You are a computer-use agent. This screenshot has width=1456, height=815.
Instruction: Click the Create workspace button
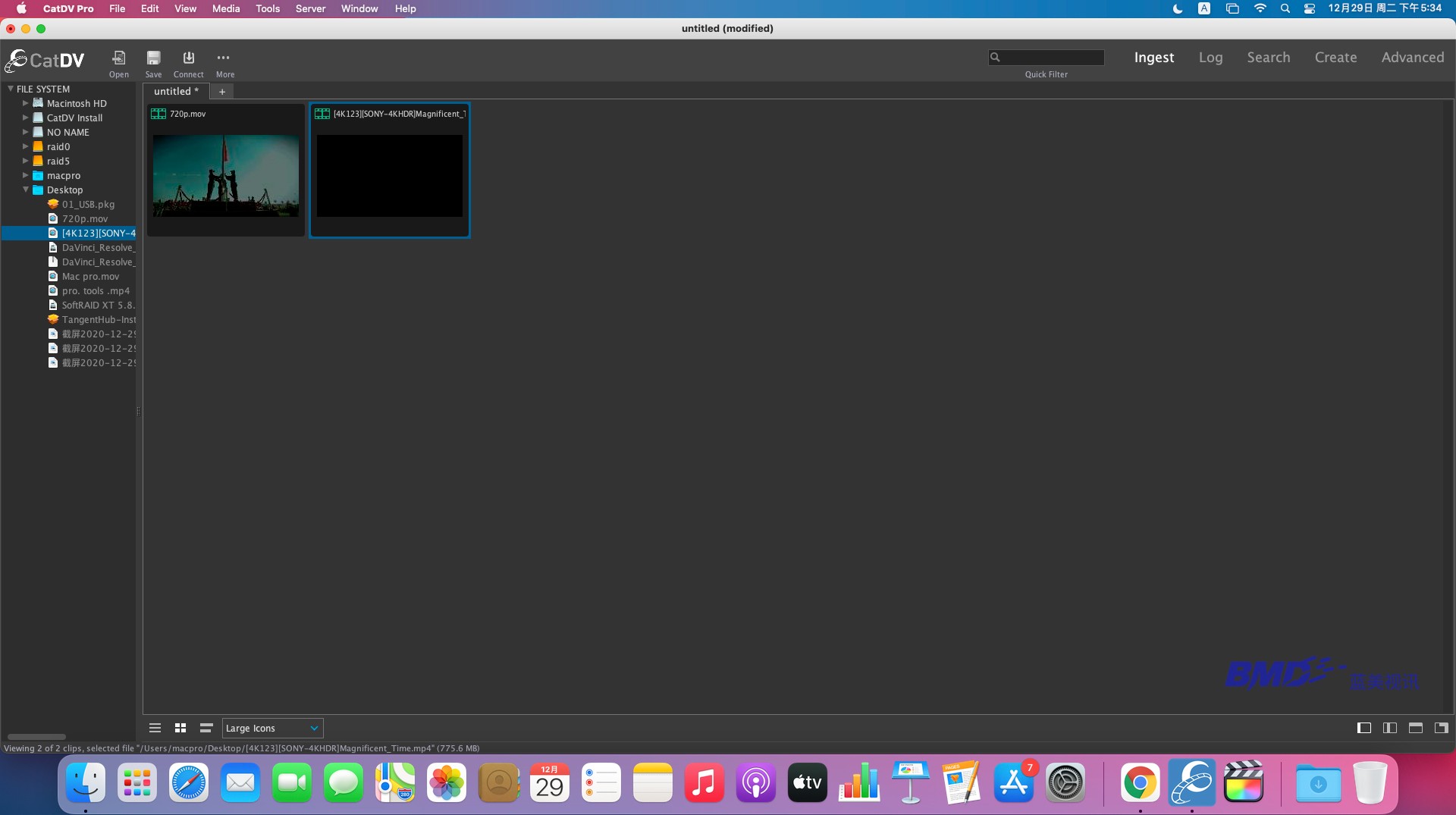pyautogui.click(x=1335, y=58)
